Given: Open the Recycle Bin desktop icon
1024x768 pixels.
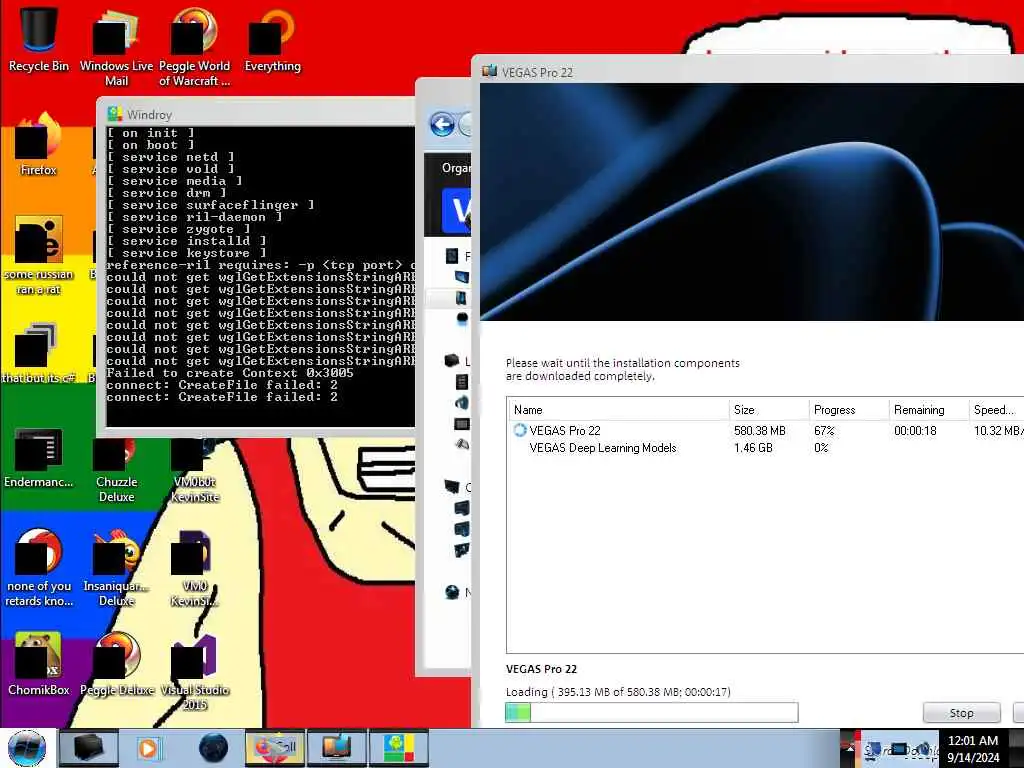Looking at the screenshot, I should click(x=39, y=39).
